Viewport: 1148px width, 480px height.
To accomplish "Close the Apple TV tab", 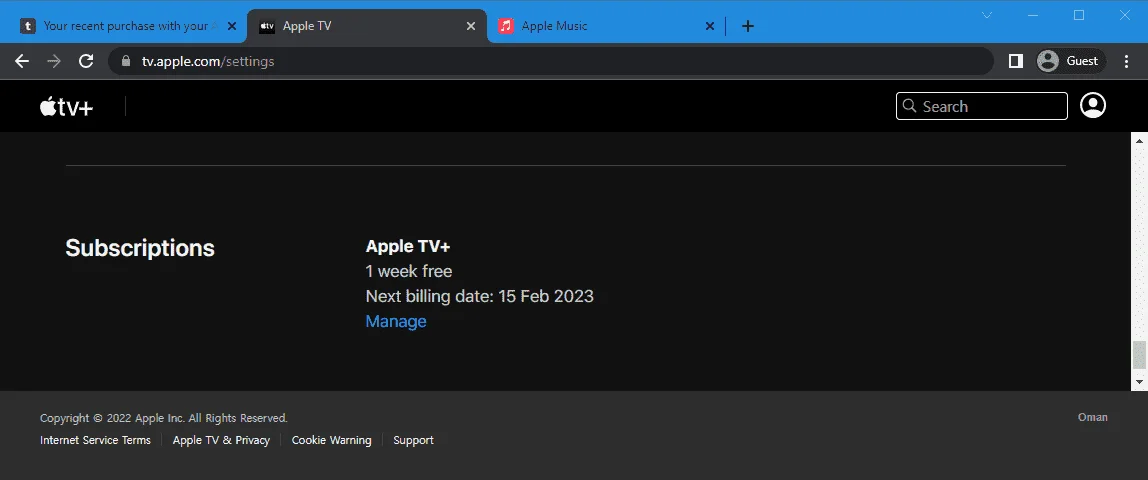I will pos(472,26).
